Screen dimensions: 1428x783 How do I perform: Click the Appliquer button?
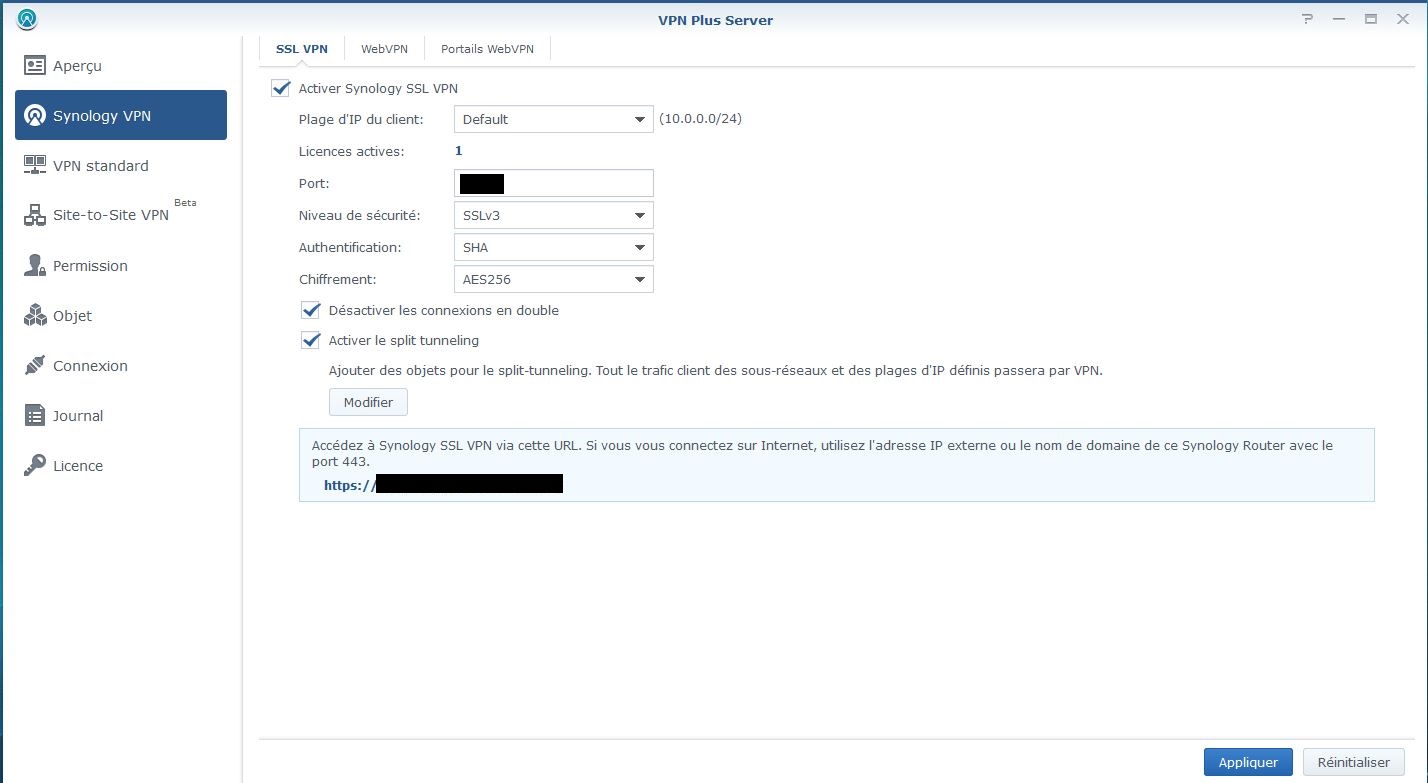[1248, 762]
